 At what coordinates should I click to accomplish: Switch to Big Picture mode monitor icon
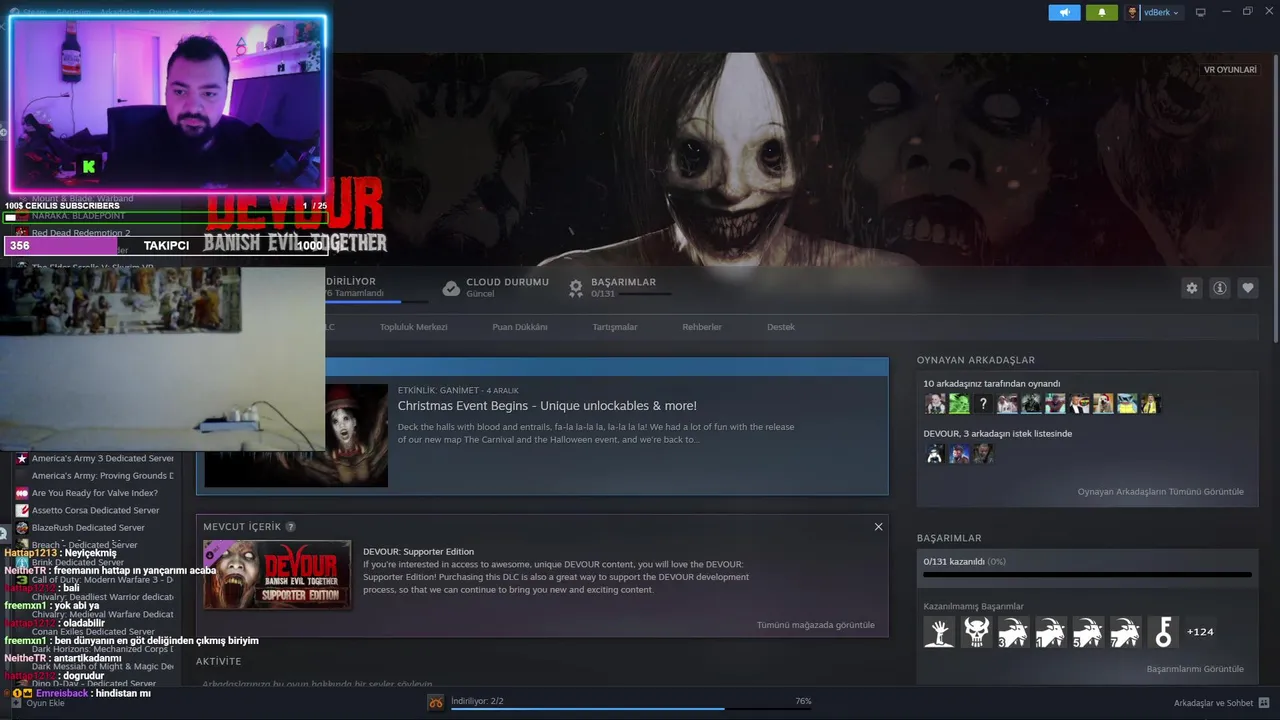(x=1201, y=12)
